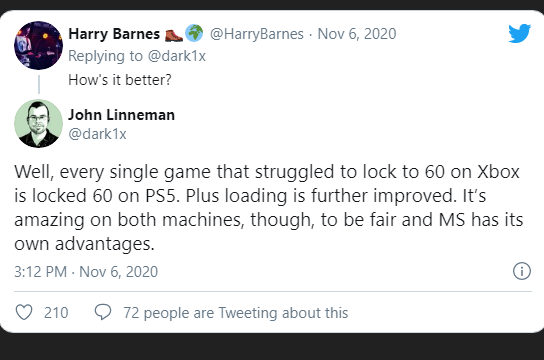Click the Twitter bird logo

pos(519,33)
